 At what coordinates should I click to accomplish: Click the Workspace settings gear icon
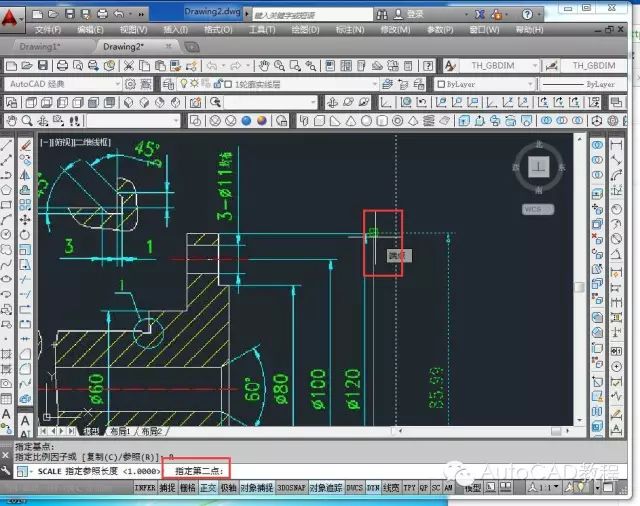point(130,84)
